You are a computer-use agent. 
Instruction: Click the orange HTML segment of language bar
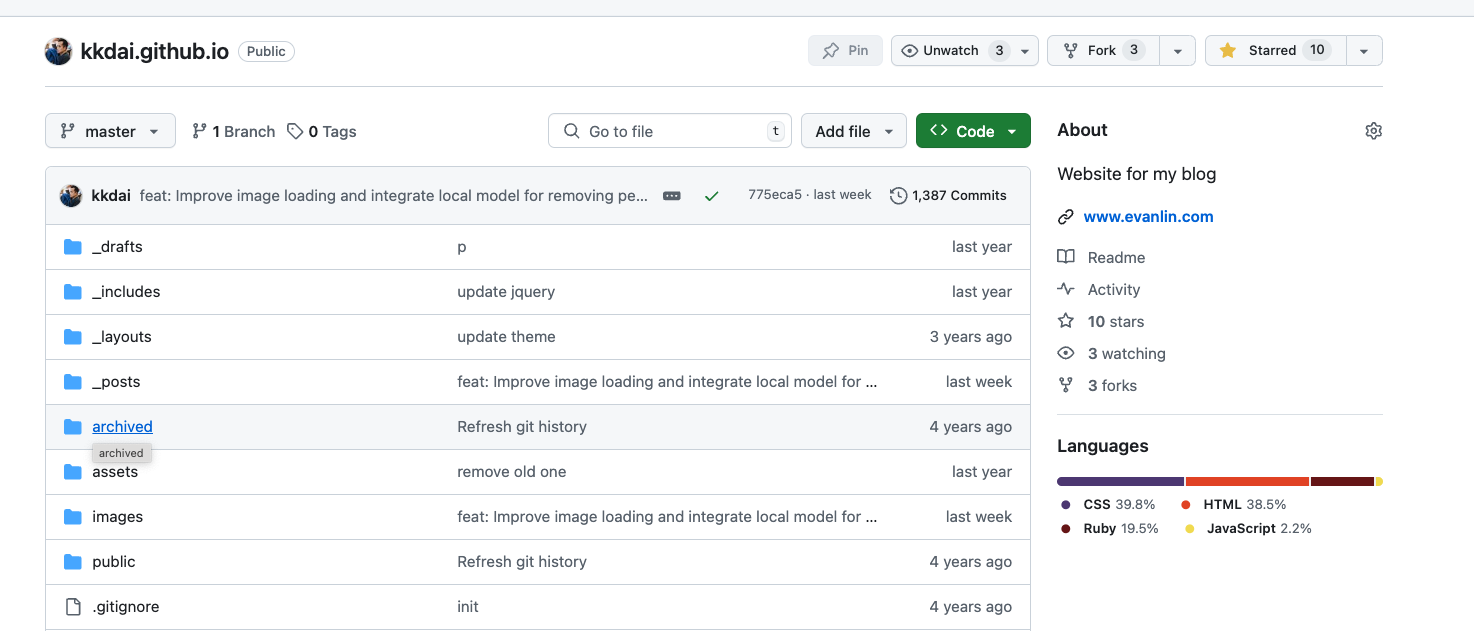click(x=1247, y=481)
